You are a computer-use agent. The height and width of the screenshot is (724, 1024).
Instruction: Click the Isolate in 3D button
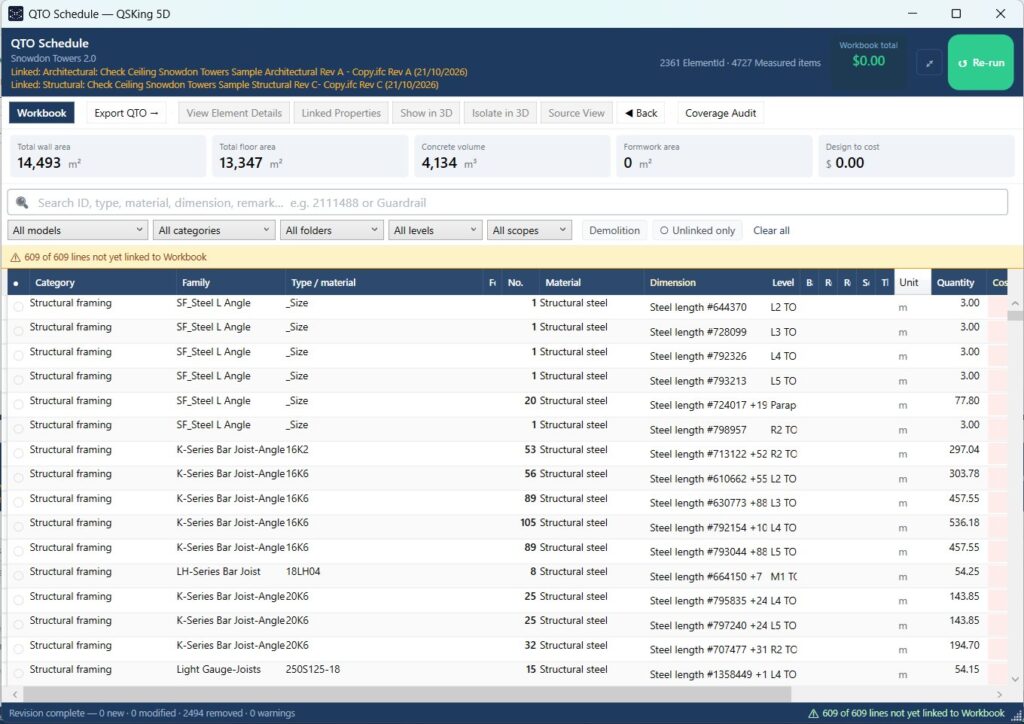pos(500,113)
